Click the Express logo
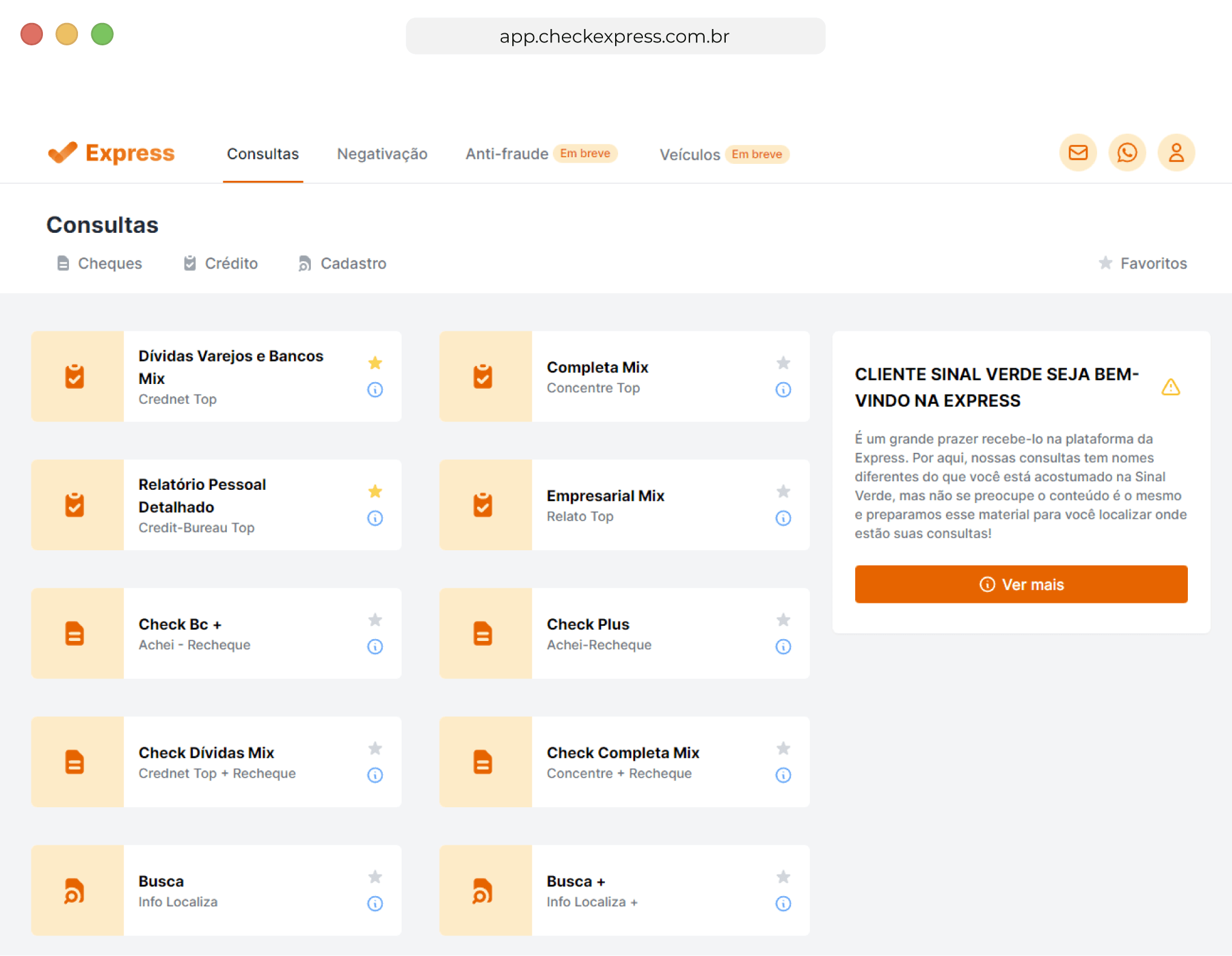 pos(111,153)
